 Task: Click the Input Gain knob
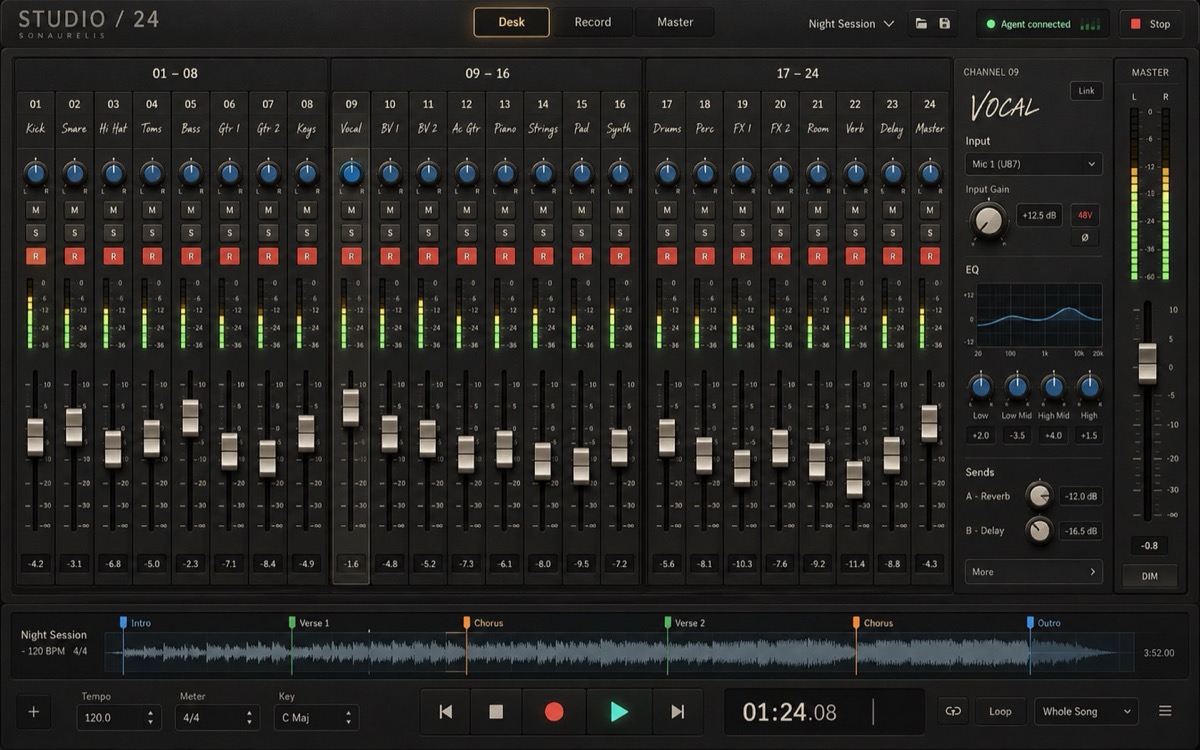click(x=989, y=220)
